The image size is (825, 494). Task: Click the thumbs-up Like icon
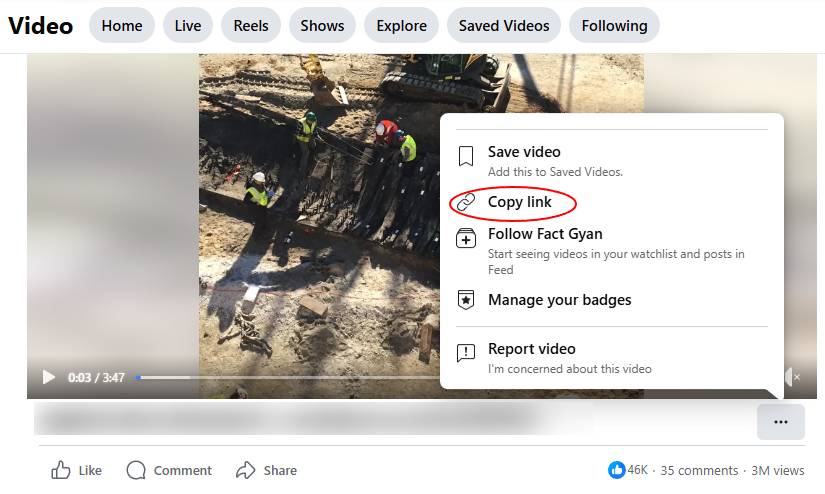click(61, 470)
